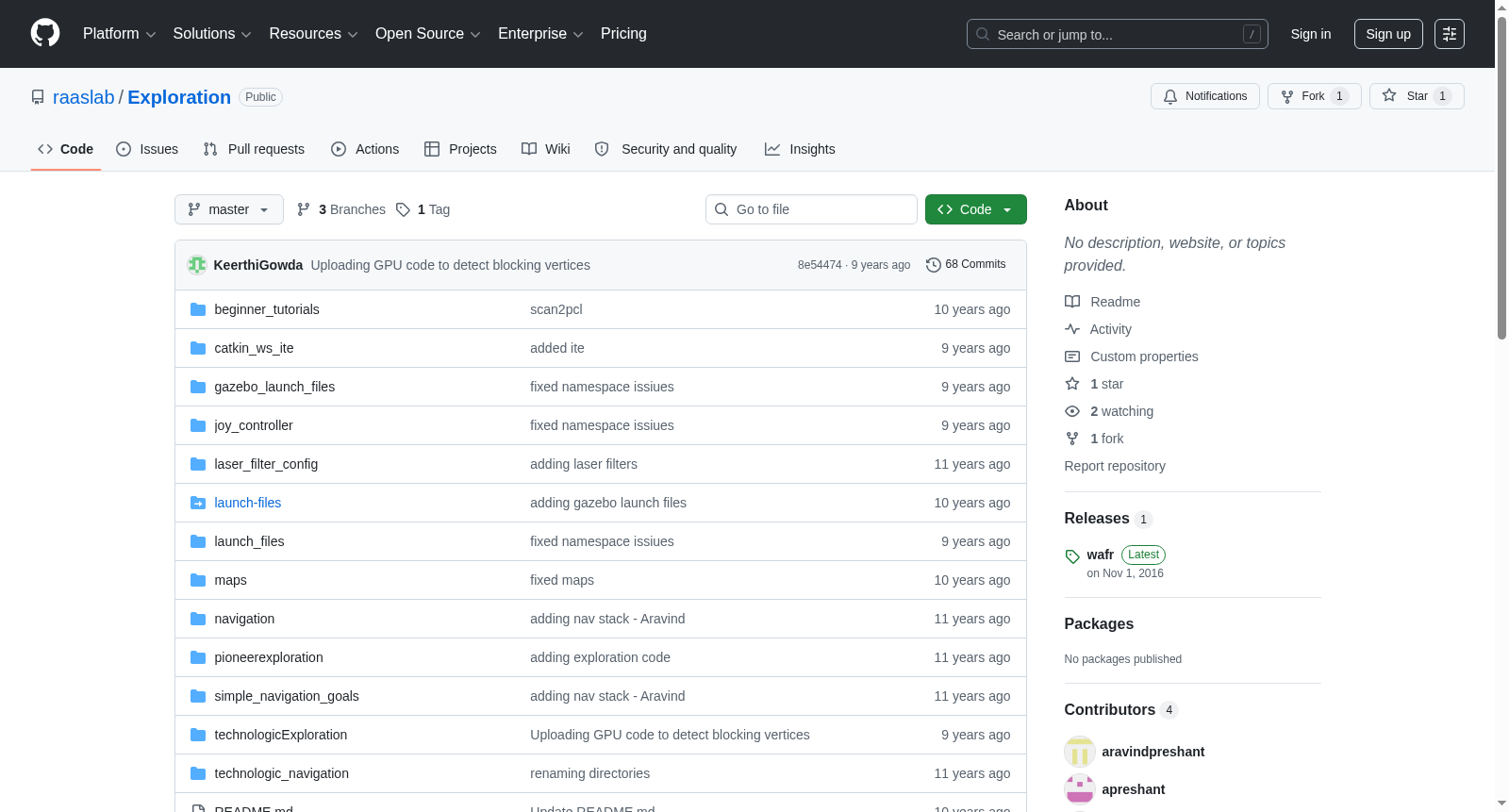Click the bell icon in Notifications
Image resolution: width=1509 pixels, height=812 pixels.
click(1170, 96)
